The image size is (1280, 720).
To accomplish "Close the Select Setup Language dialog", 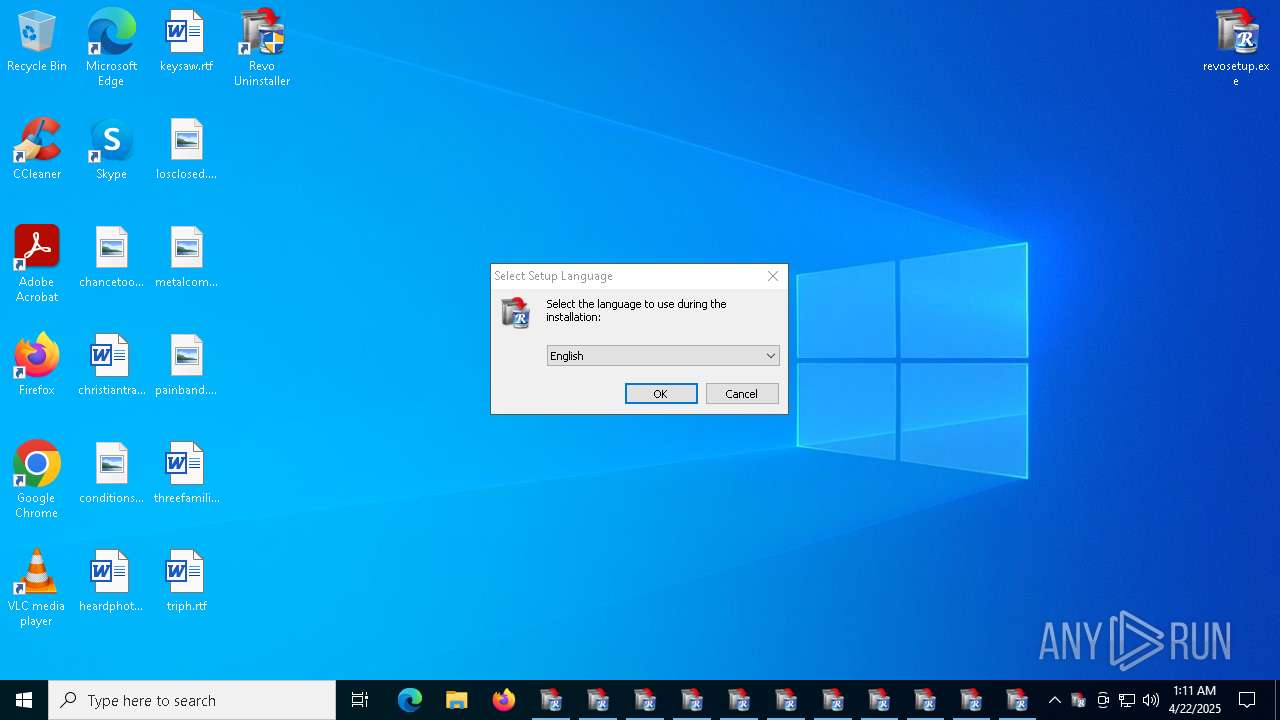I will (x=773, y=276).
